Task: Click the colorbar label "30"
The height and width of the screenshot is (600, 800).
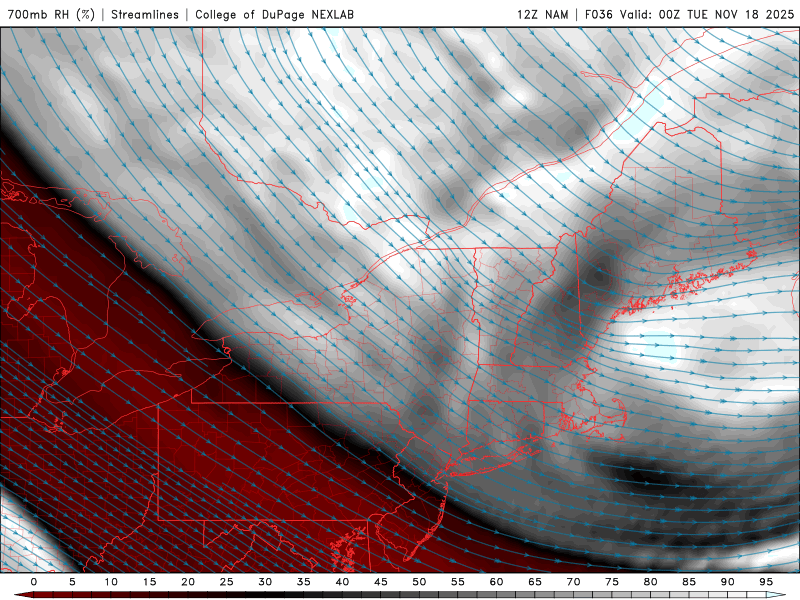Action: (265, 582)
